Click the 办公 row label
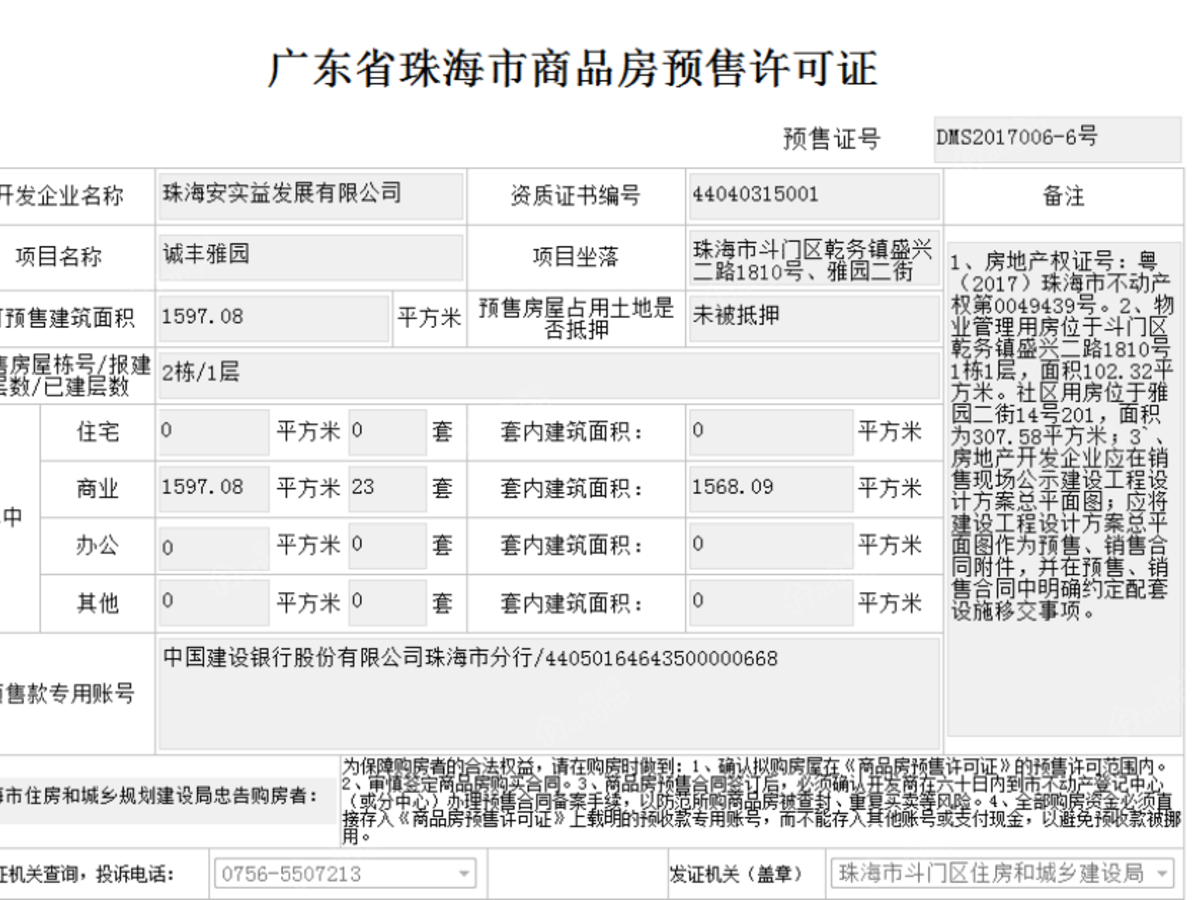This screenshot has height=900, width=1200. (x=97, y=546)
